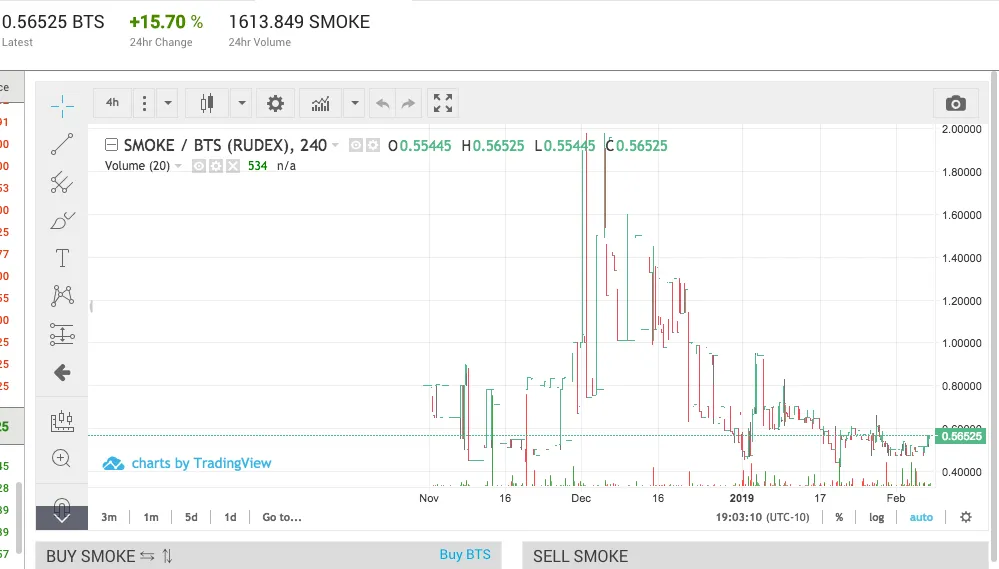Toggle auto scale mode
Image resolution: width=999 pixels, height=569 pixels.
pos(921,517)
